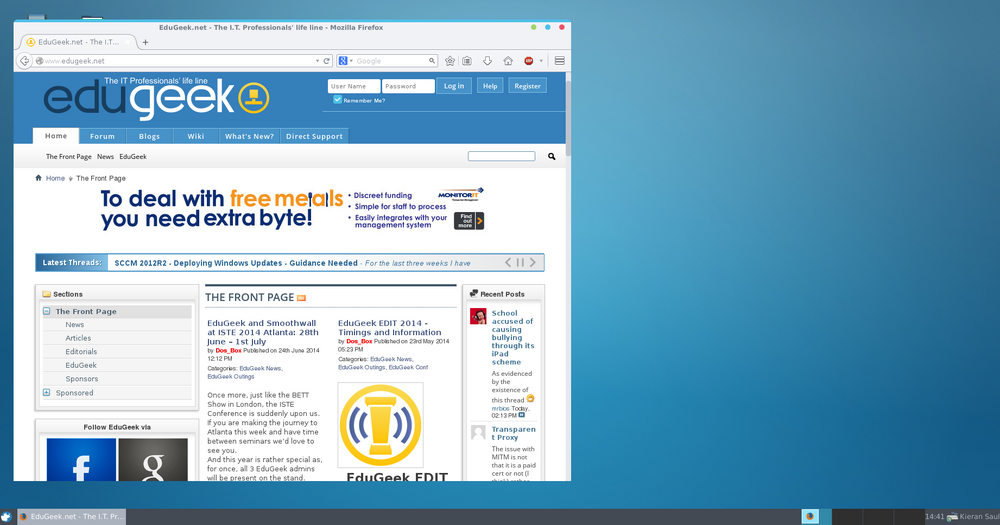Open the Firefox hamburger menu
This screenshot has height=525, width=1000.
[559, 61]
